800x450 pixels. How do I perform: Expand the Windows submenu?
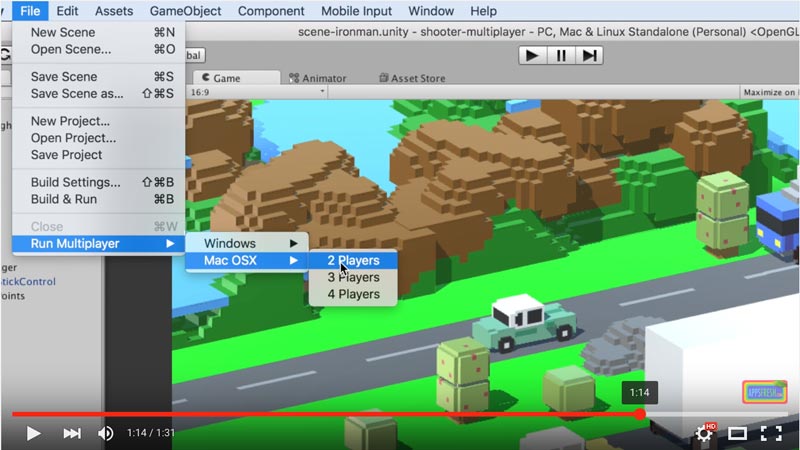coord(247,243)
